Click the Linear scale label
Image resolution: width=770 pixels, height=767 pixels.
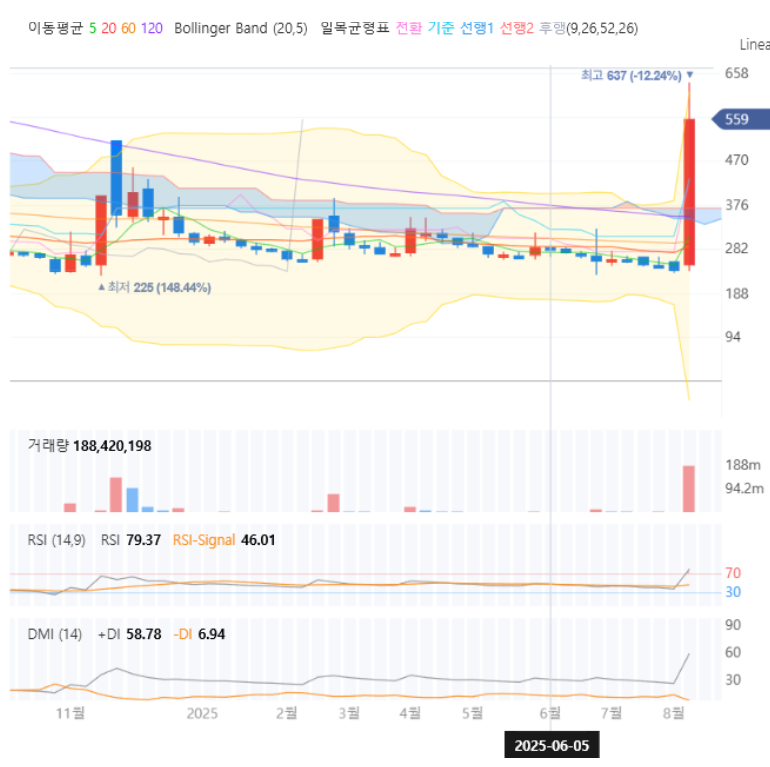(x=755, y=45)
